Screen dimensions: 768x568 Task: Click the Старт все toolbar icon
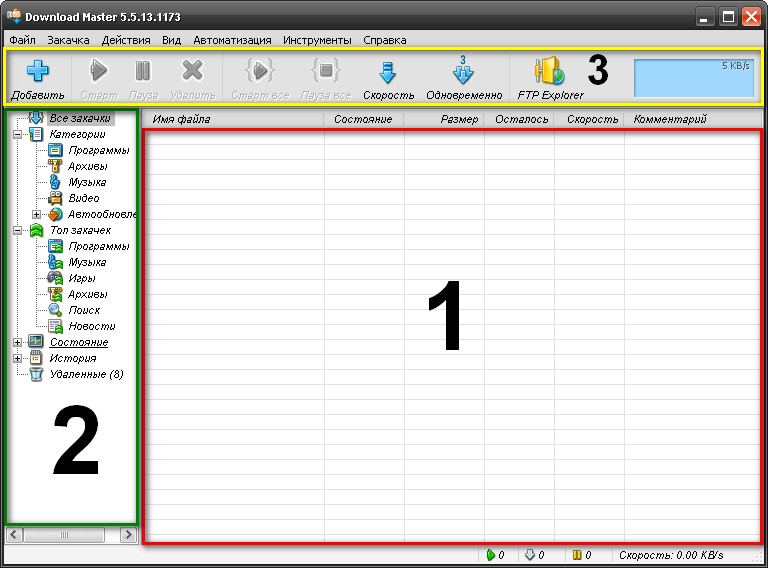[x=260, y=71]
